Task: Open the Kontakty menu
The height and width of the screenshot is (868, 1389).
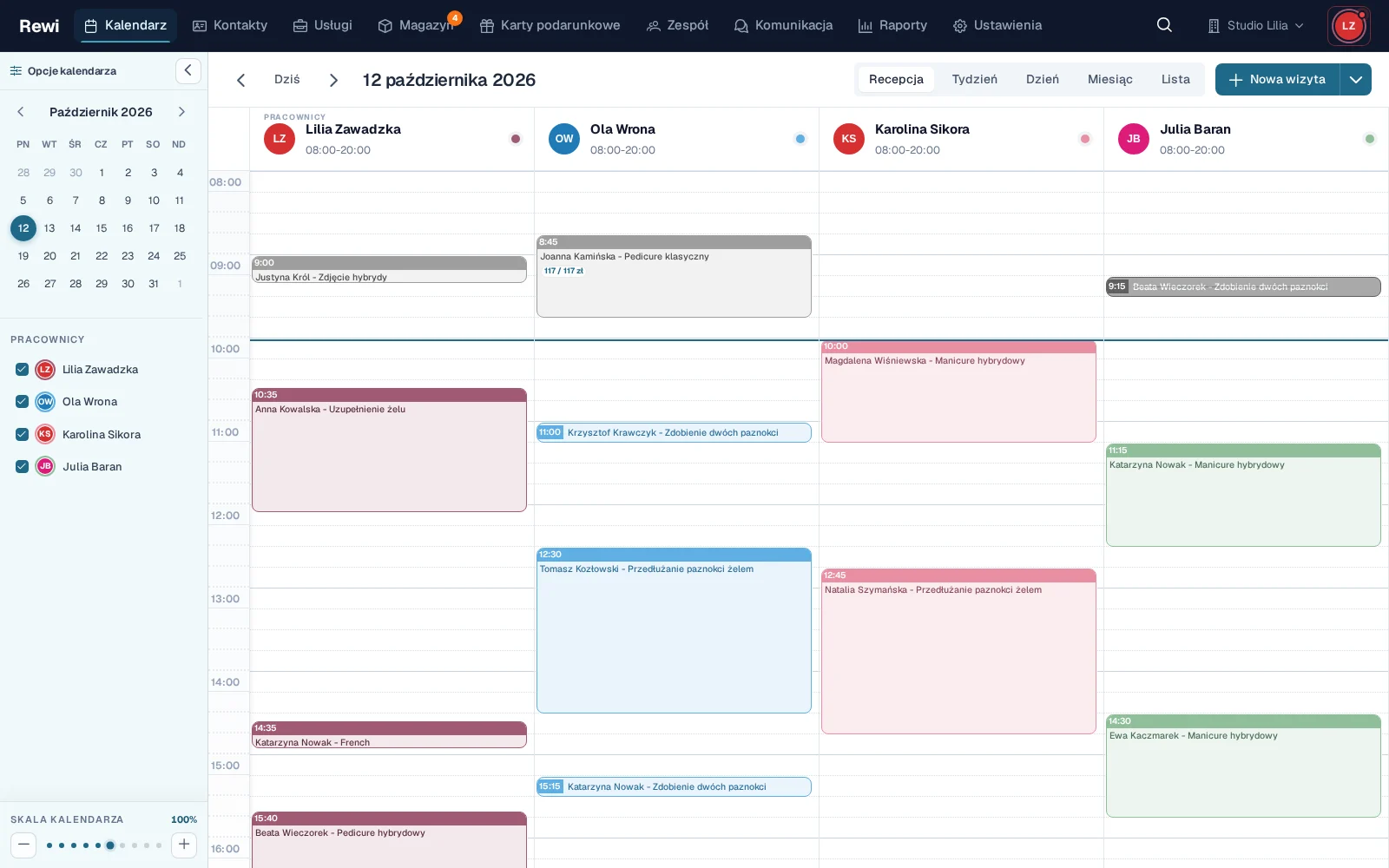Action: point(230,25)
